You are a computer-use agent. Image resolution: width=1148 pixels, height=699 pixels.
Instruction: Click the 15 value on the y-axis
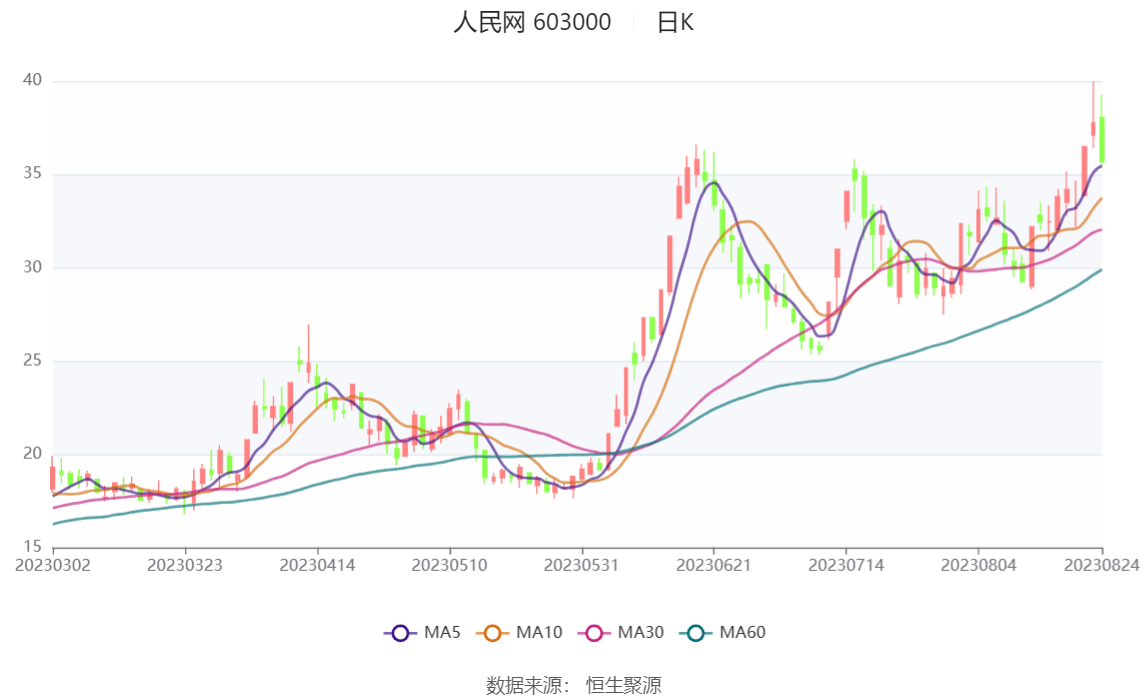coord(33,547)
